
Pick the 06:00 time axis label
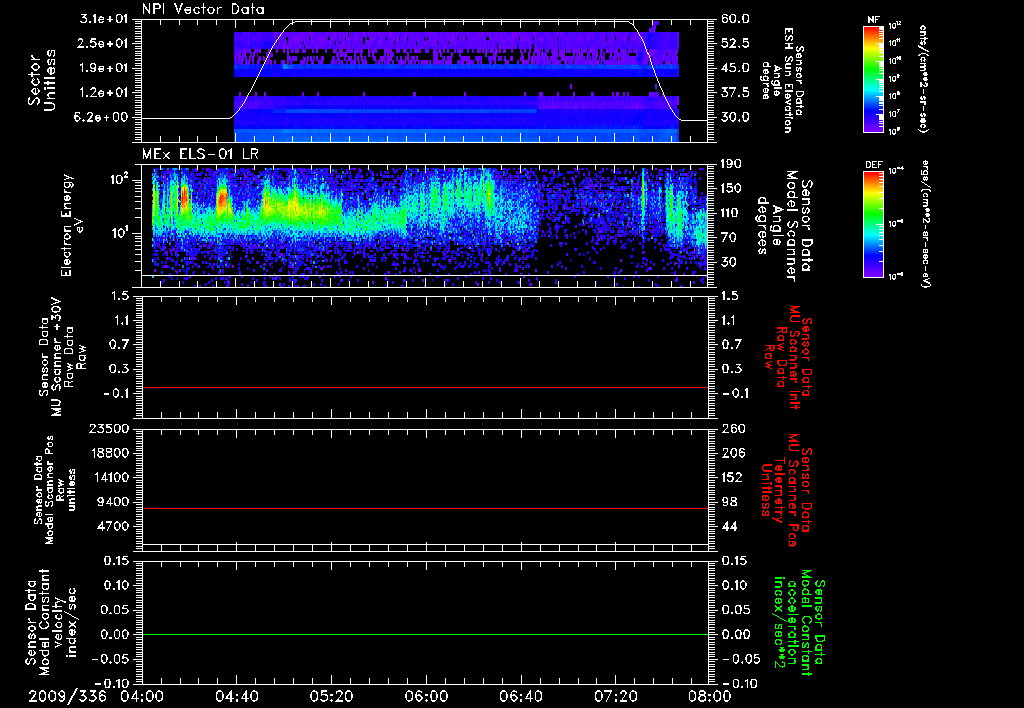[x=426, y=696]
